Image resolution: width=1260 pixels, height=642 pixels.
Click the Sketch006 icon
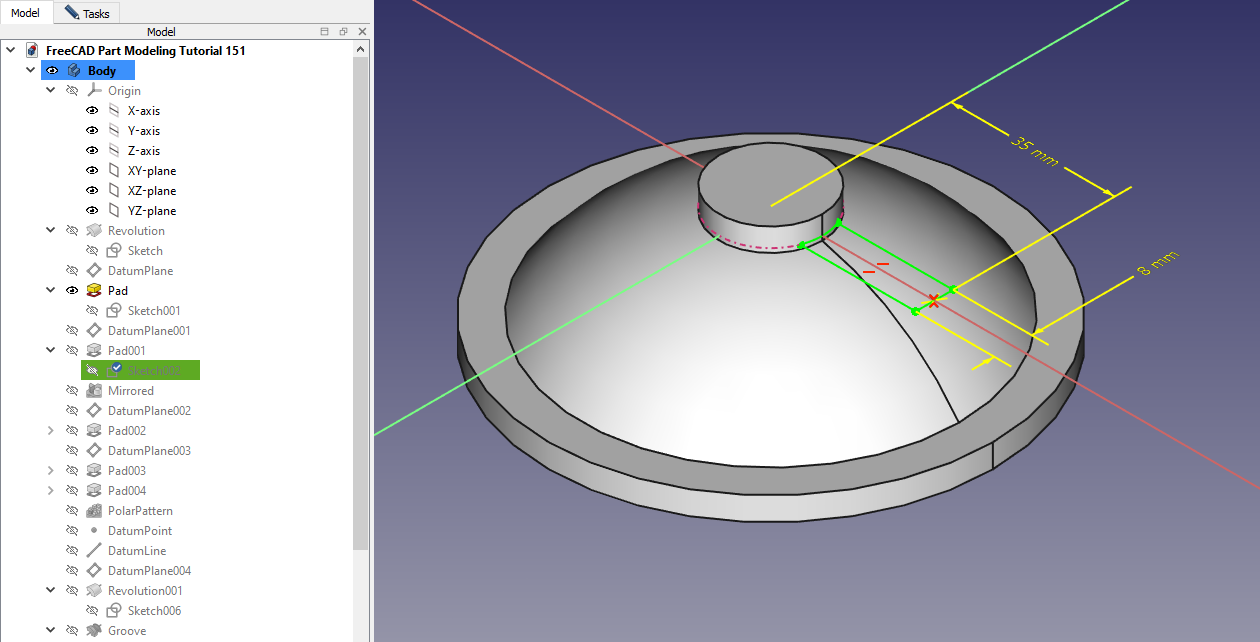point(114,611)
